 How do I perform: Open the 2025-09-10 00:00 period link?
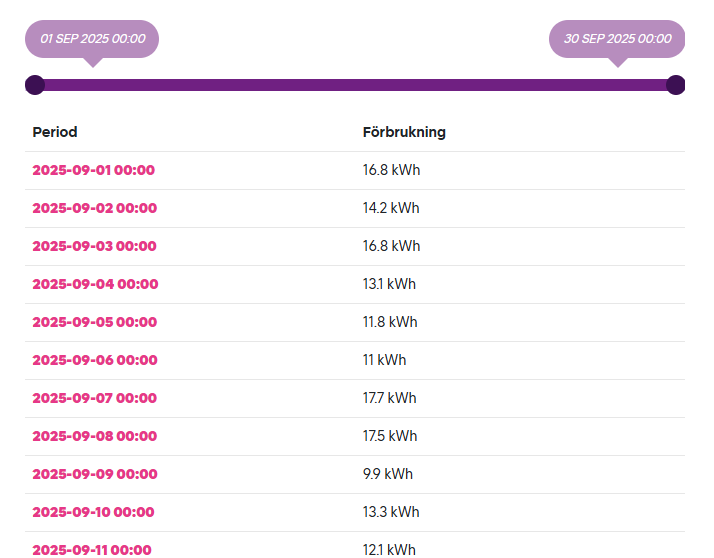(93, 512)
